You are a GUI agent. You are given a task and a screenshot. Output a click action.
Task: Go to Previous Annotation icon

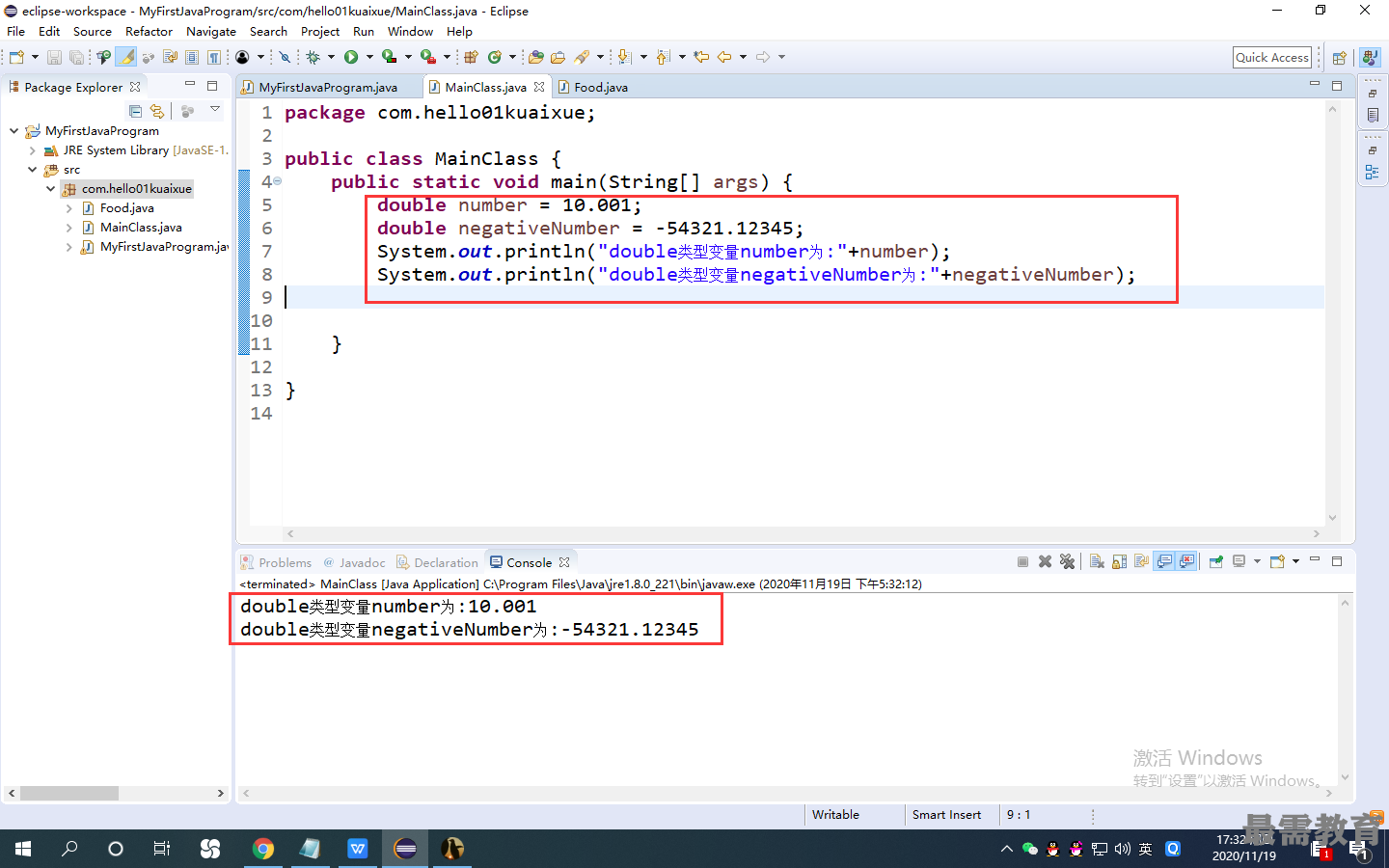(663, 57)
